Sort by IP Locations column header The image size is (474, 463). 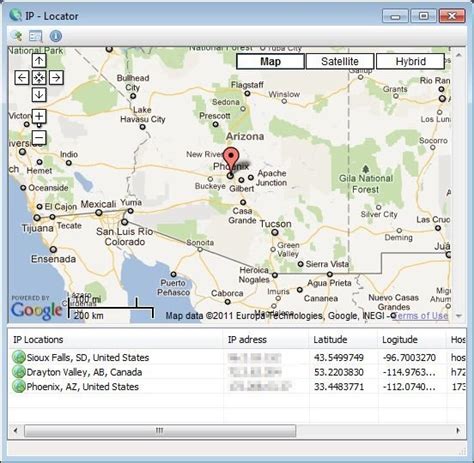[x=116, y=340]
